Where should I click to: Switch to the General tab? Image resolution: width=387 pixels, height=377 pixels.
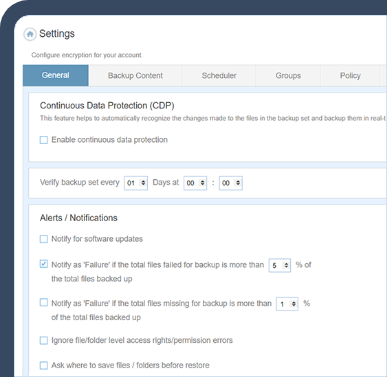click(x=56, y=75)
